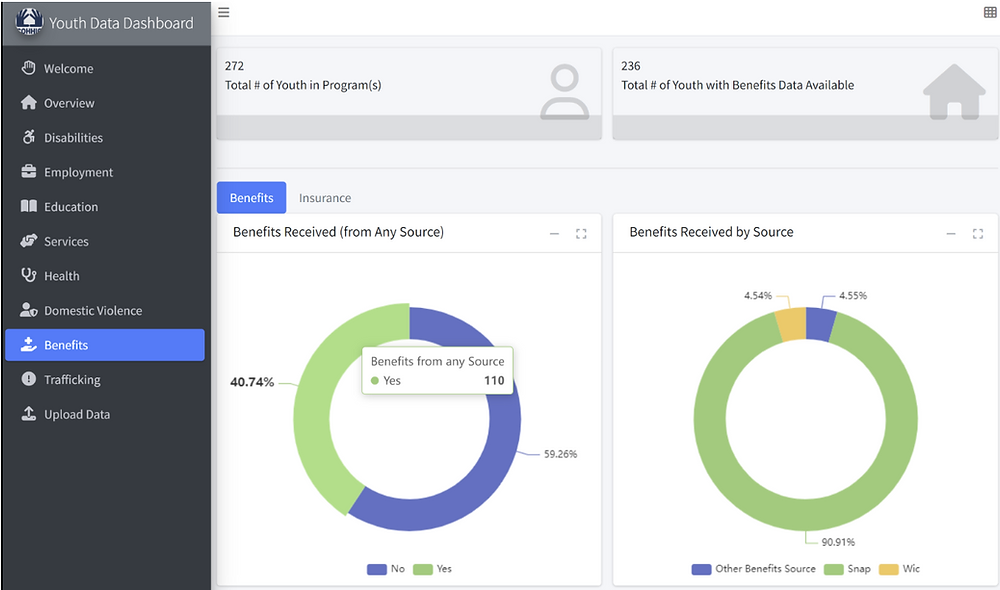
Task: Open the Overview page
Action: pos(69,103)
